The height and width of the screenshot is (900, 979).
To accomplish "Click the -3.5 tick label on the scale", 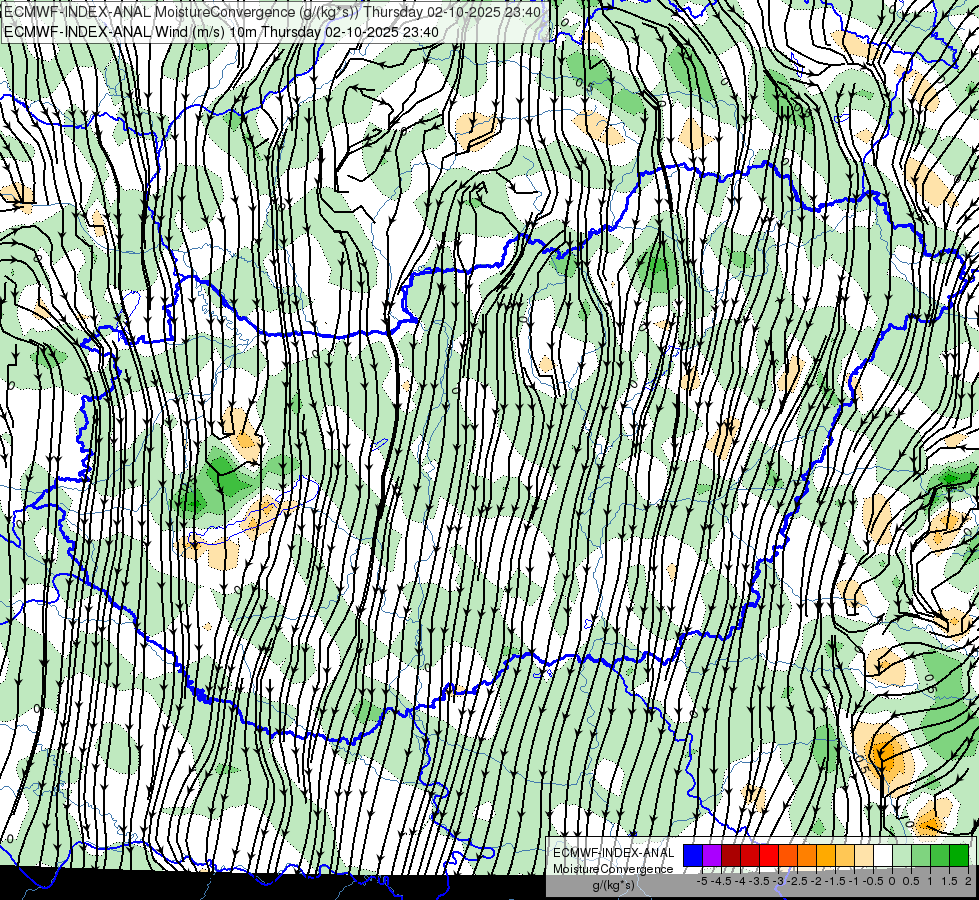I will 759,881.
